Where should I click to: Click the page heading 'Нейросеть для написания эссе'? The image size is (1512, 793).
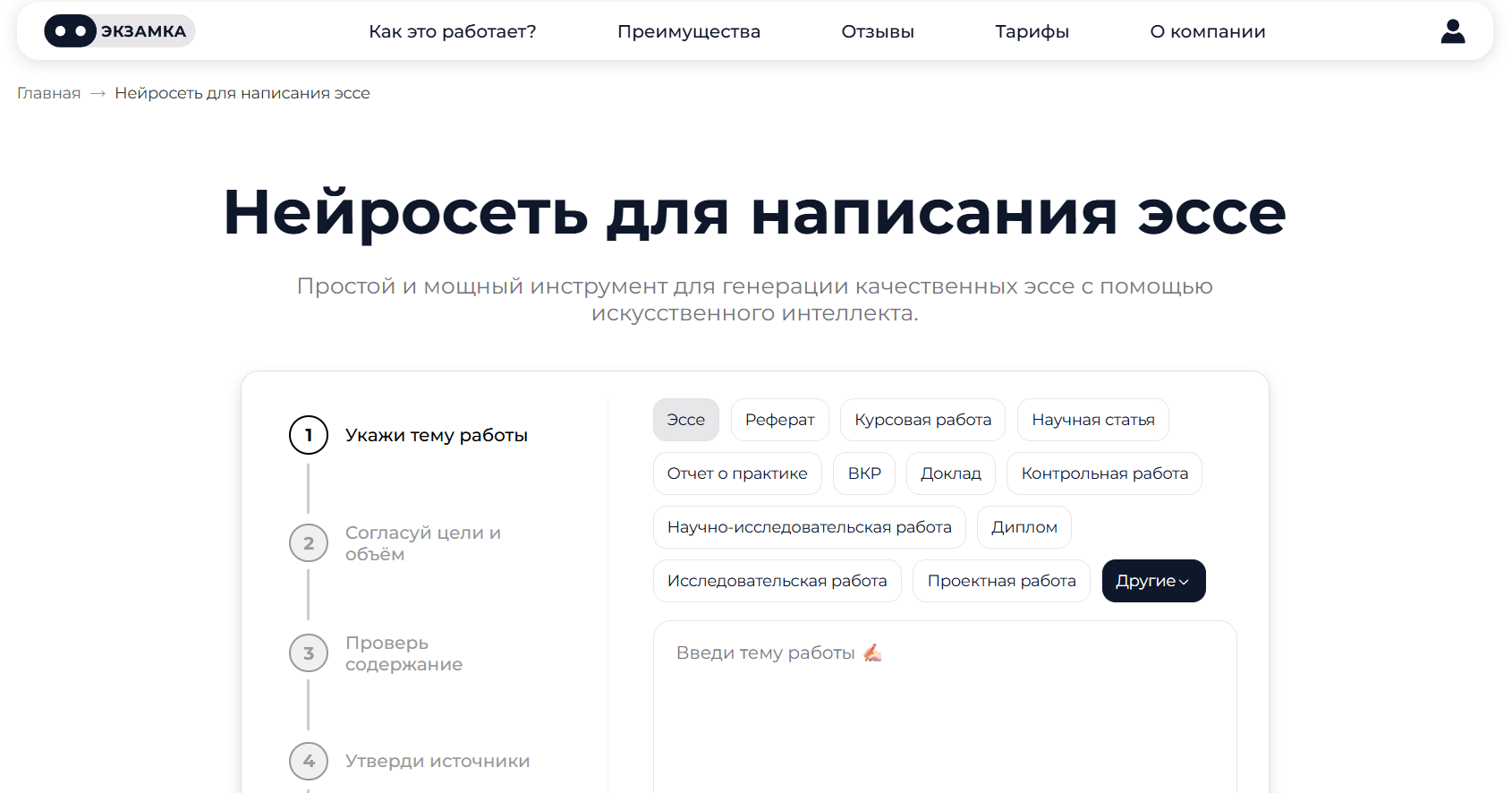click(755, 212)
